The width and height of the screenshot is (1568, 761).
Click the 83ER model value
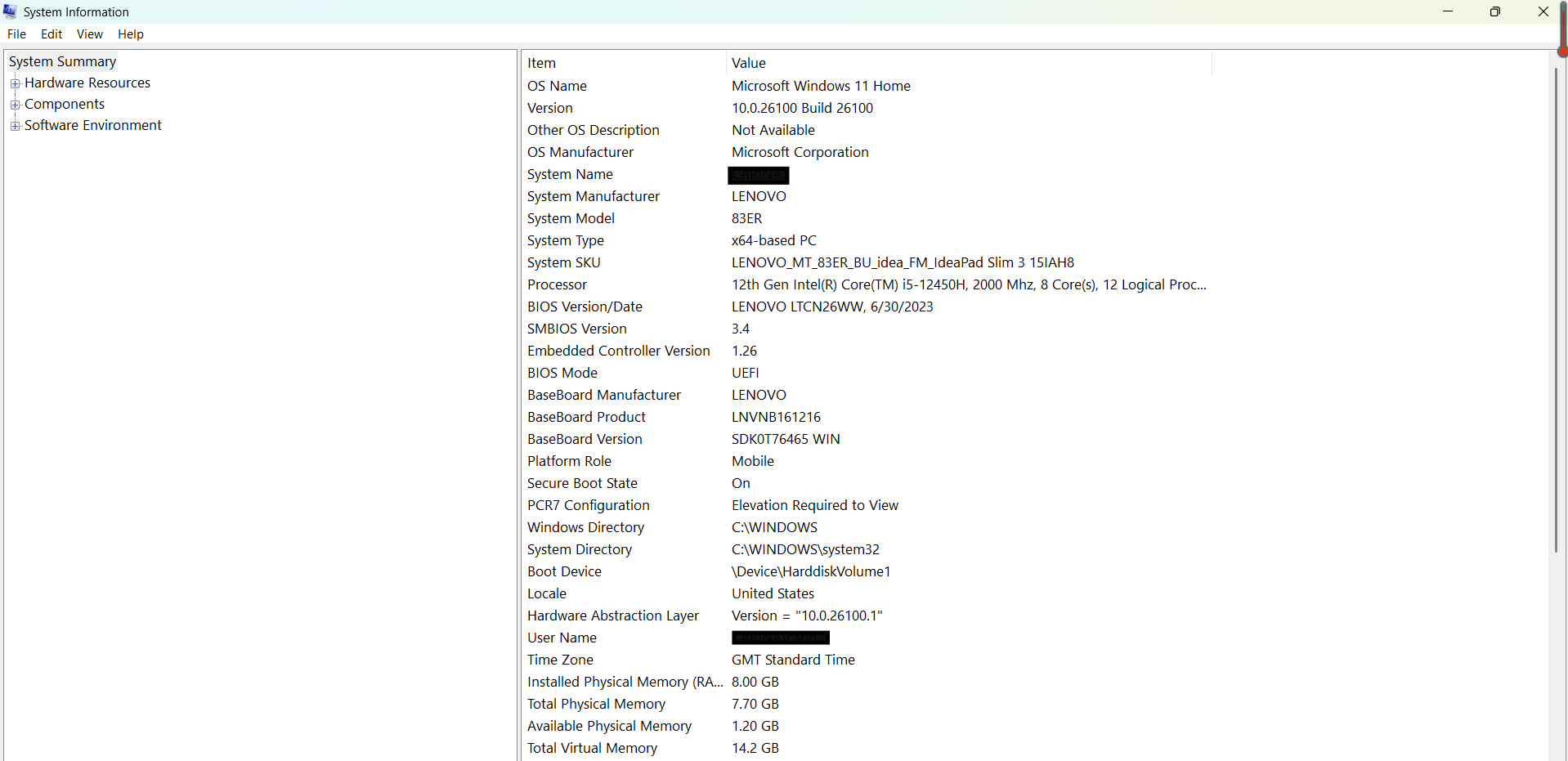click(x=746, y=218)
